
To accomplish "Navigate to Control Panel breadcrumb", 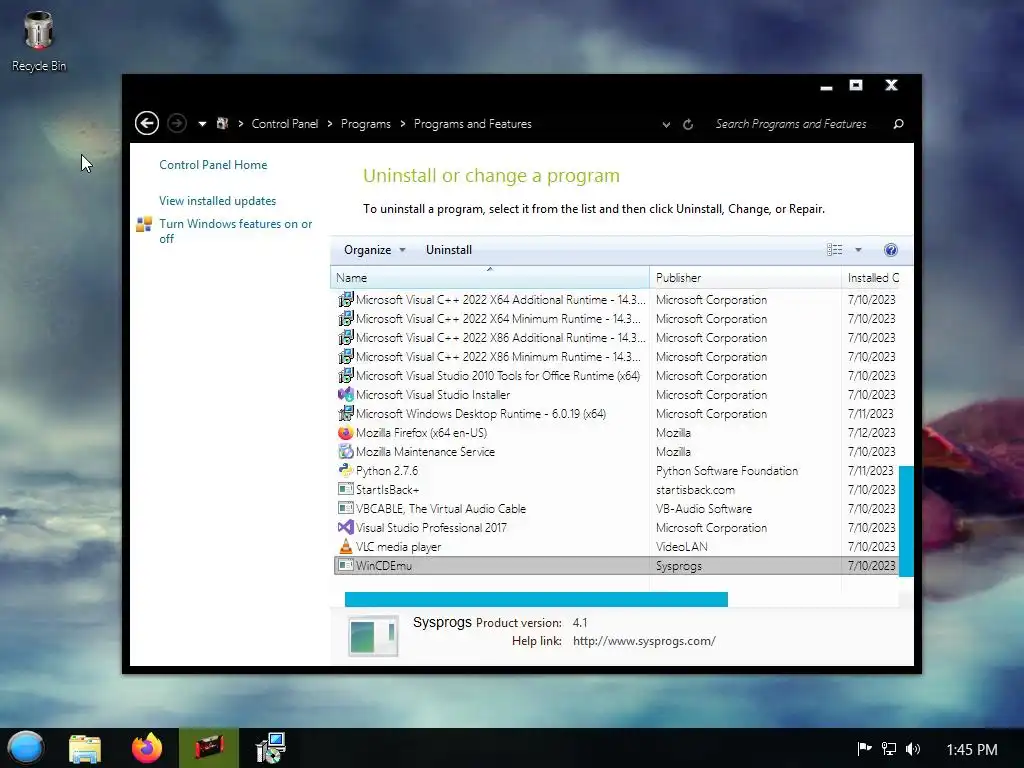I will tap(285, 123).
